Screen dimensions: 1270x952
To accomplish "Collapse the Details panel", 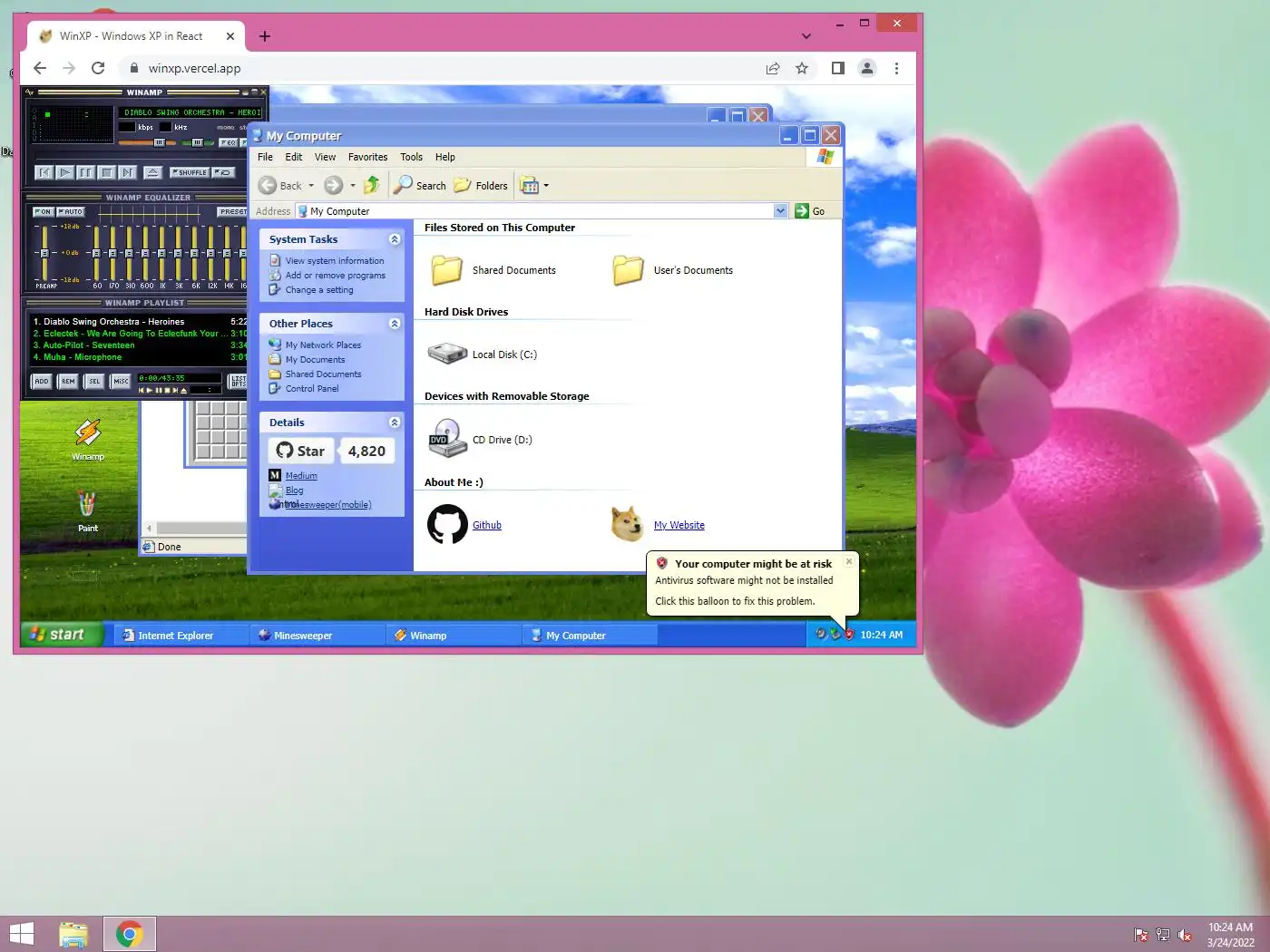I will (395, 423).
